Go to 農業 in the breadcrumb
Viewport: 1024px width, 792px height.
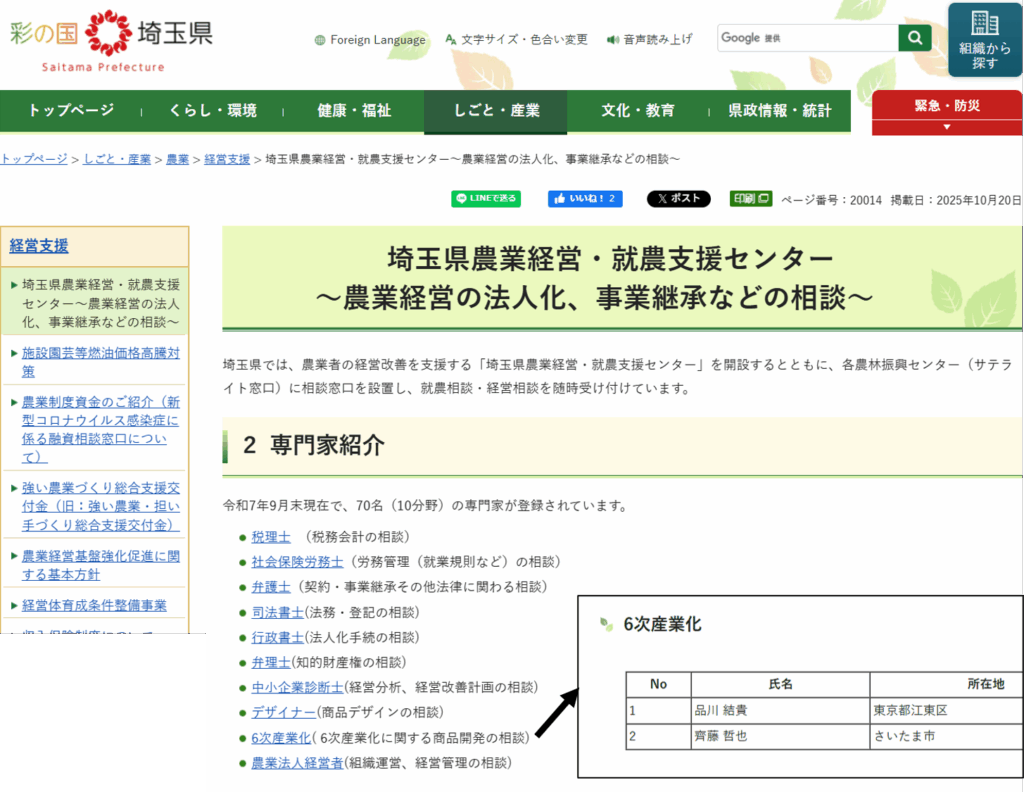(177, 159)
